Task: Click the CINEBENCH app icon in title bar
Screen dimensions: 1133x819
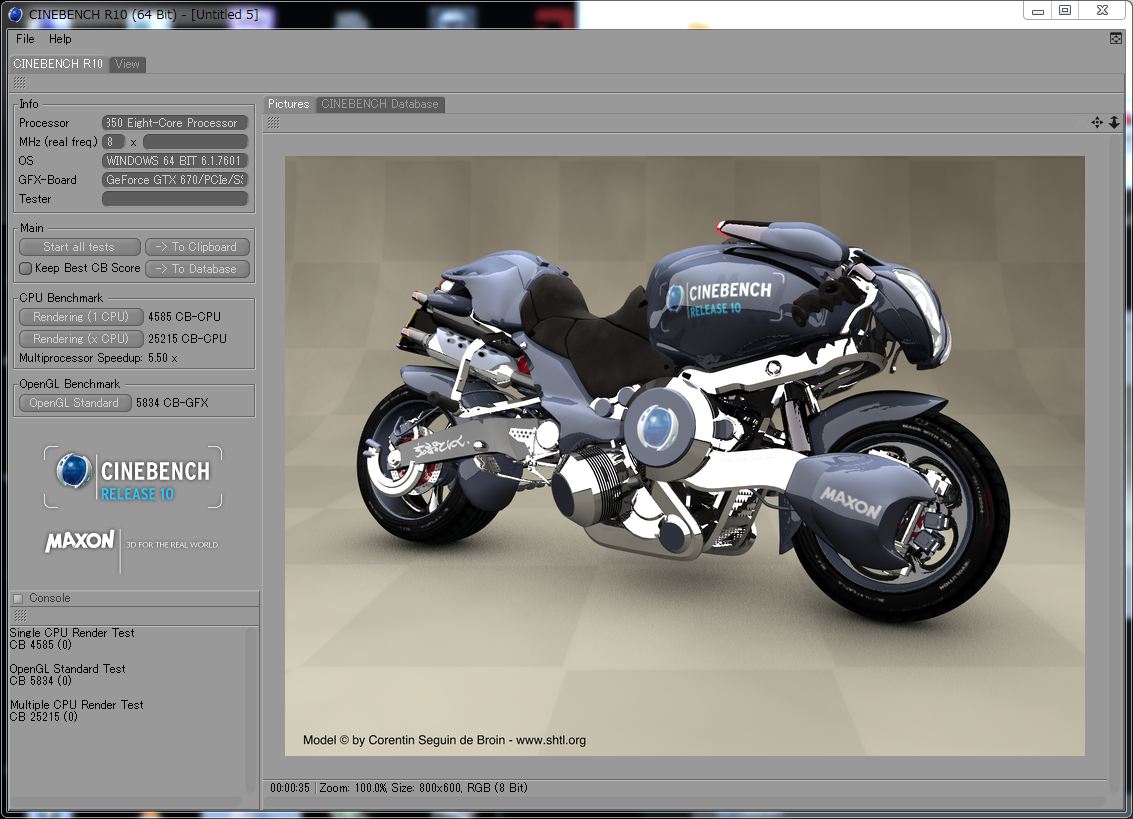Action: tap(15, 14)
